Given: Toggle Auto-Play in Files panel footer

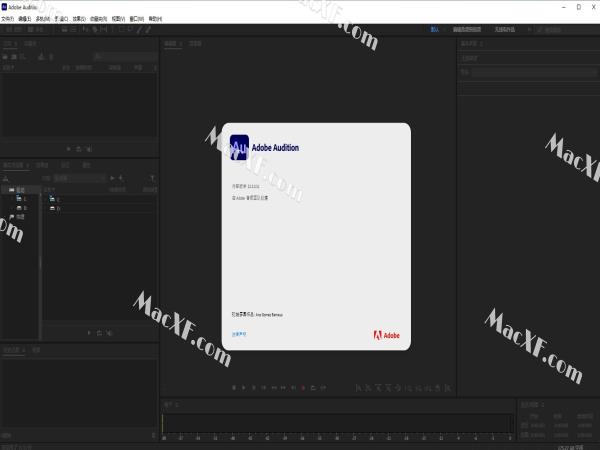Looking at the screenshot, I should coord(89,149).
